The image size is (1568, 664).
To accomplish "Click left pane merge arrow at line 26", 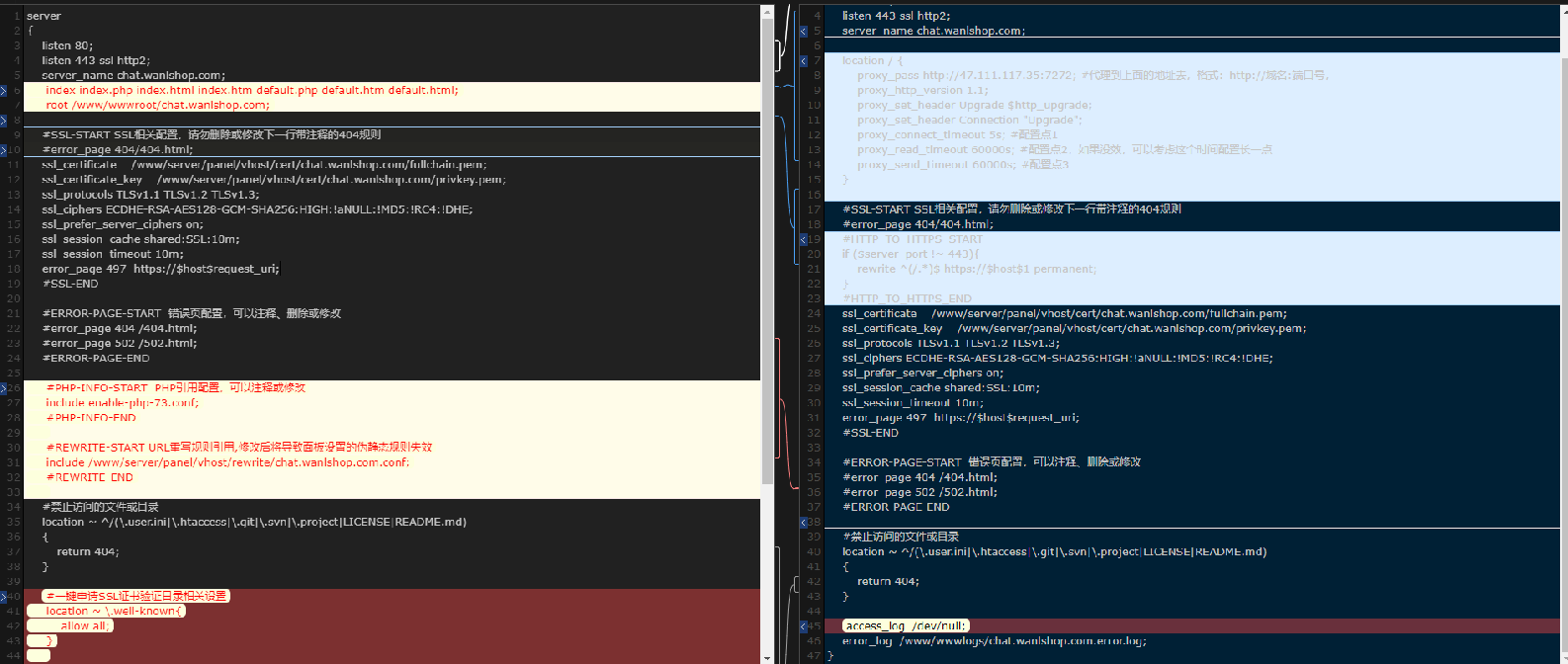I will (x=4, y=388).
